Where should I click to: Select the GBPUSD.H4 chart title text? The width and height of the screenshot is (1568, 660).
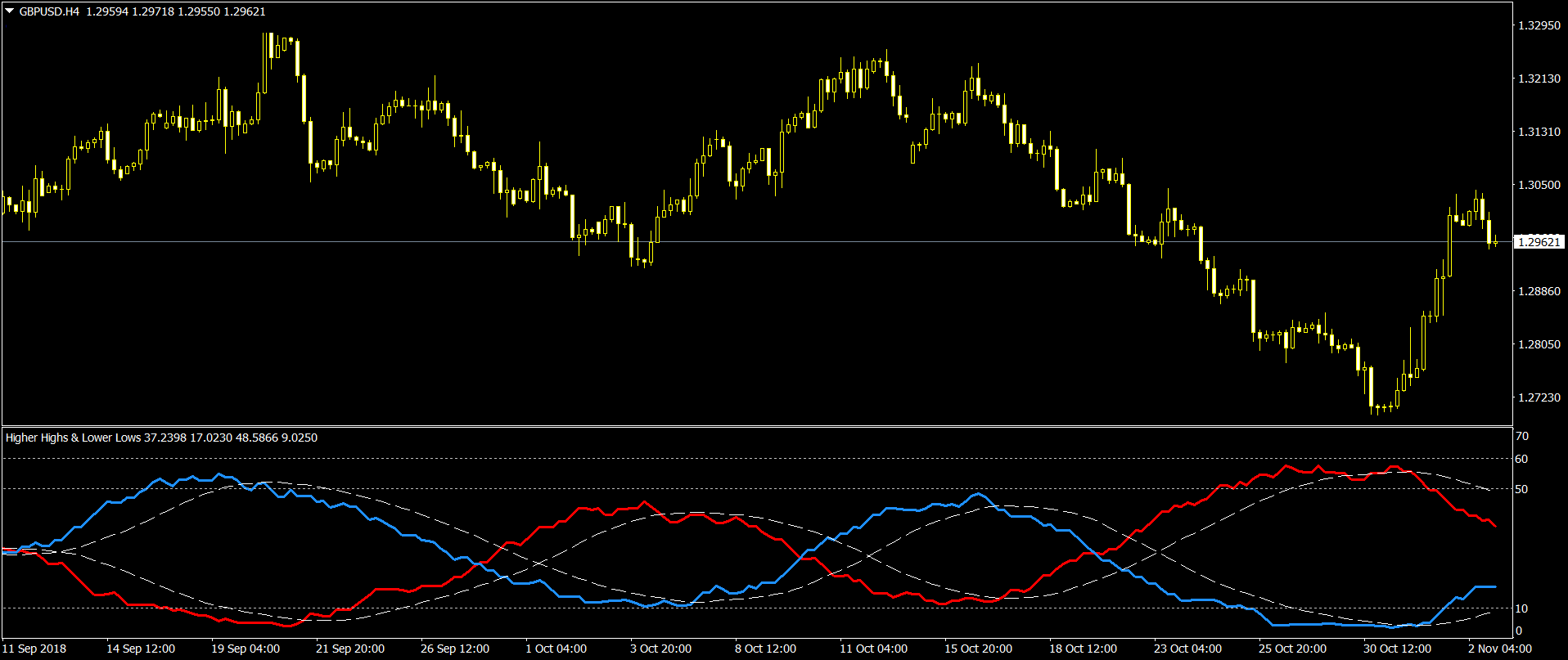click(x=49, y=11)
